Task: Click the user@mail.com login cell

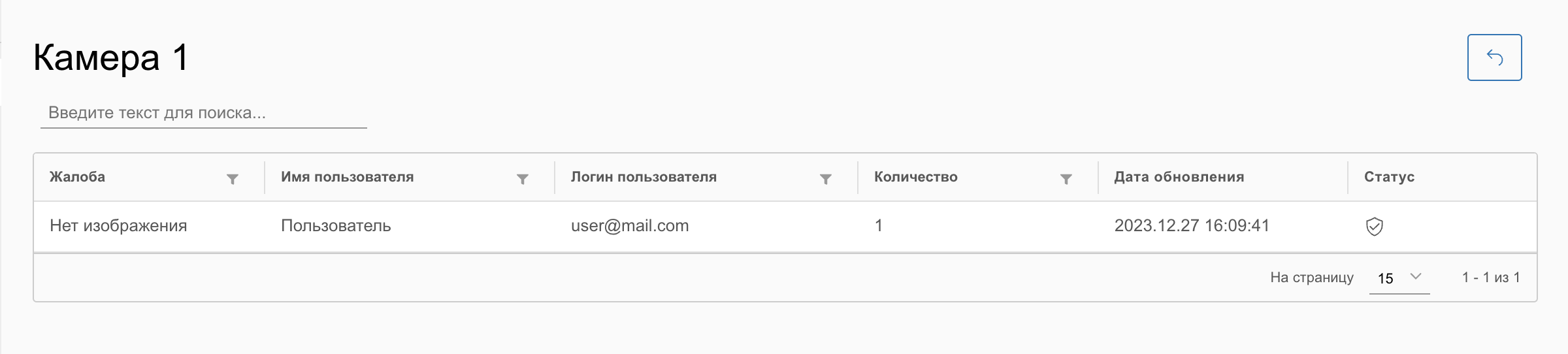Action: (x=630, y=226)
